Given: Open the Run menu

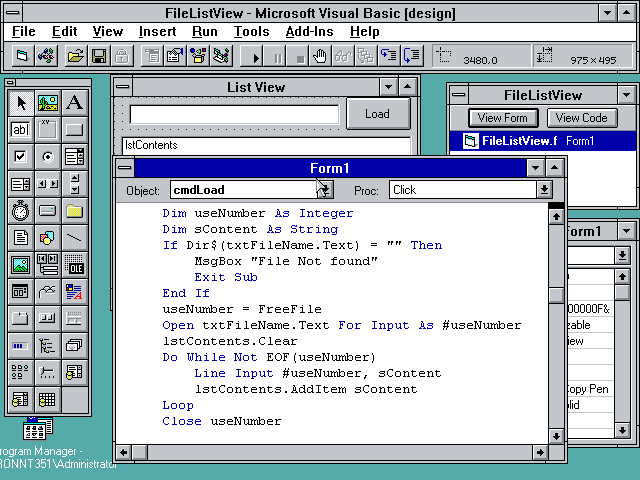Looking at the screenshot, I should [204, 31].
